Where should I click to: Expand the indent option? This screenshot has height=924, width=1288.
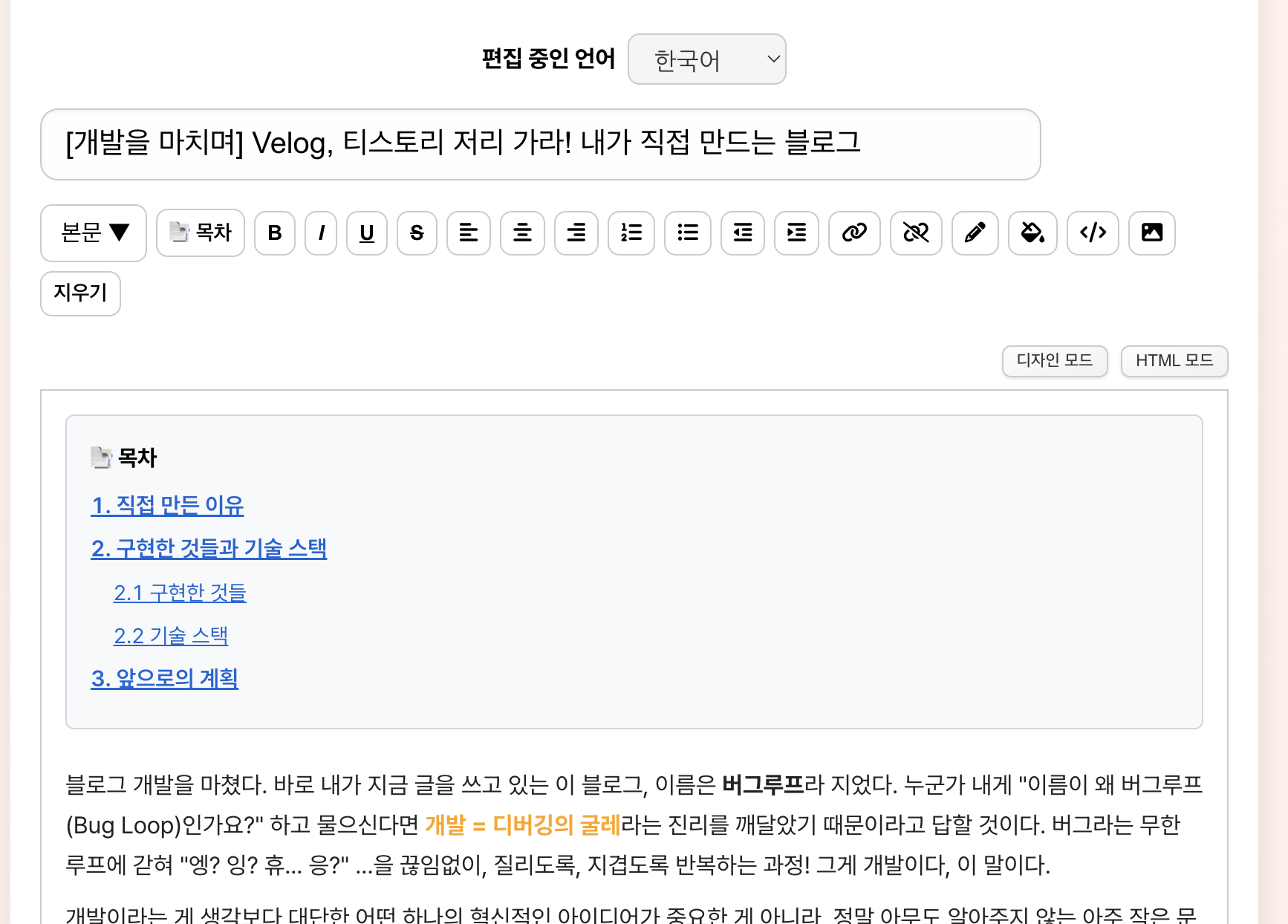(x=796, y=233)
